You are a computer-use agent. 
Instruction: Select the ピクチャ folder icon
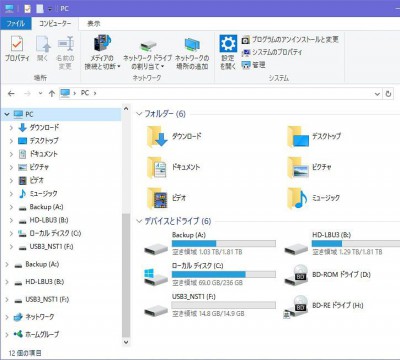(x=298, y=167)
